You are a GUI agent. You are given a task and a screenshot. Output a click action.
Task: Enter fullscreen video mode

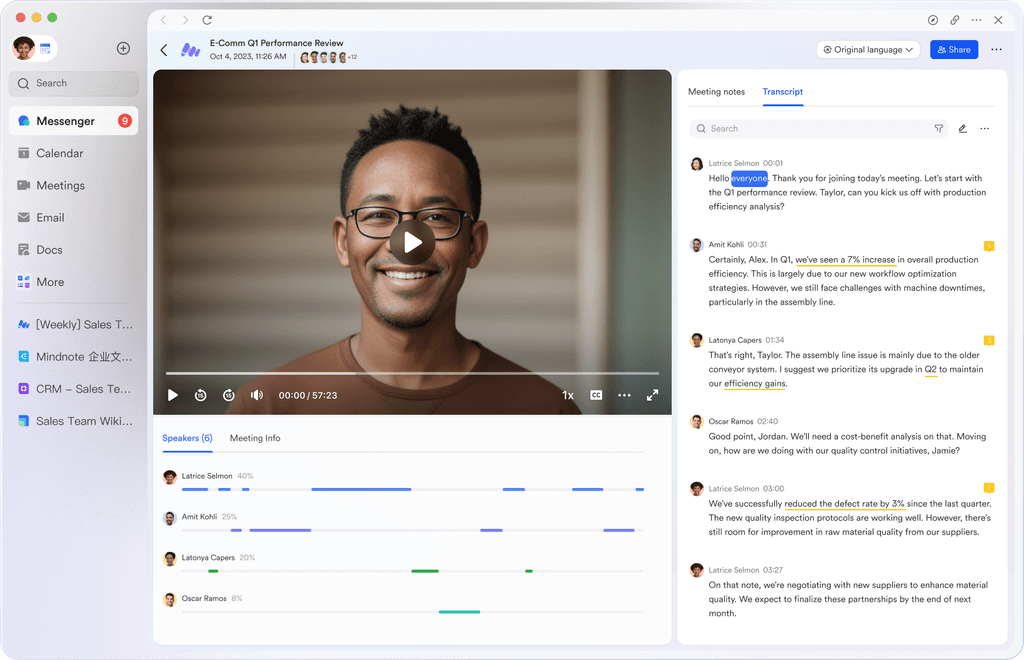point(652,395)
